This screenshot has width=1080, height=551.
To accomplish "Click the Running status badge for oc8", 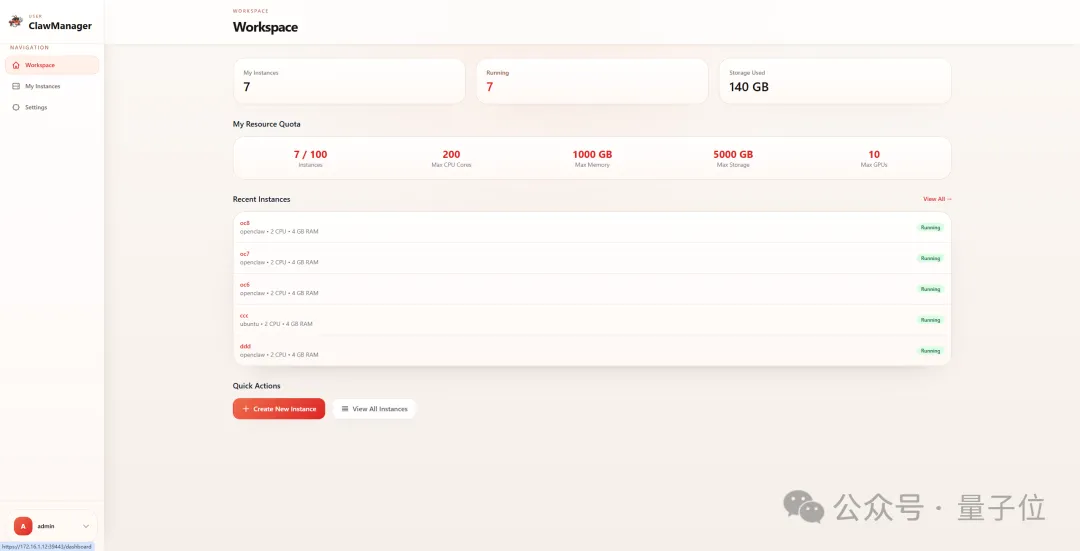I will [930, 228].
